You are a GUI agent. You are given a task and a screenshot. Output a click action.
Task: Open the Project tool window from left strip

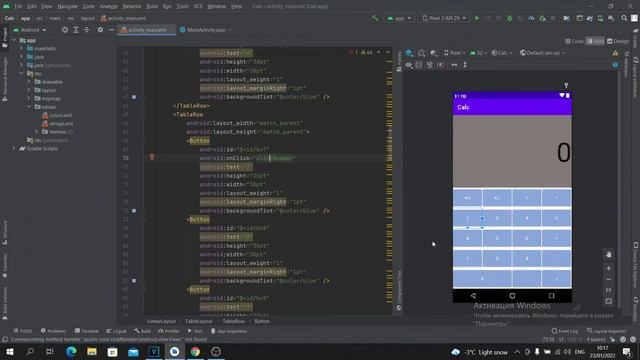pos(5,38)
